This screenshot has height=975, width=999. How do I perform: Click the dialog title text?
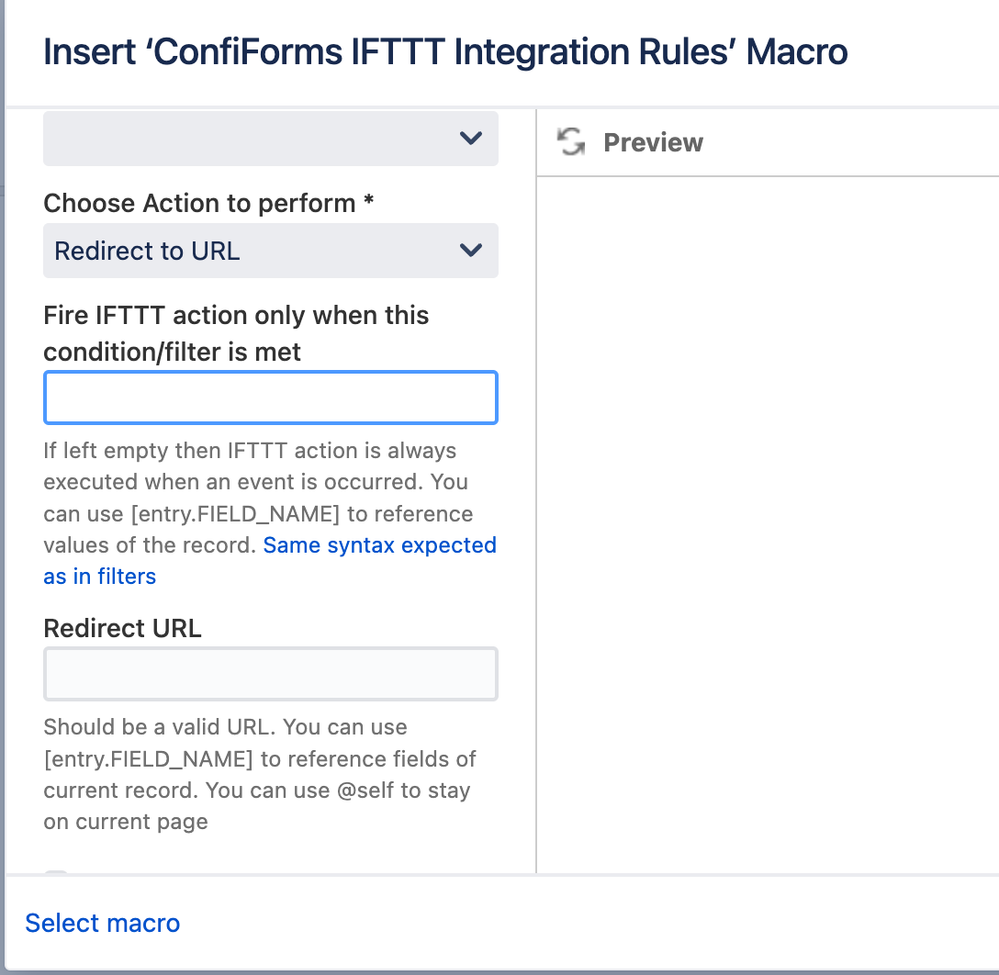click(x=446, y=51)
